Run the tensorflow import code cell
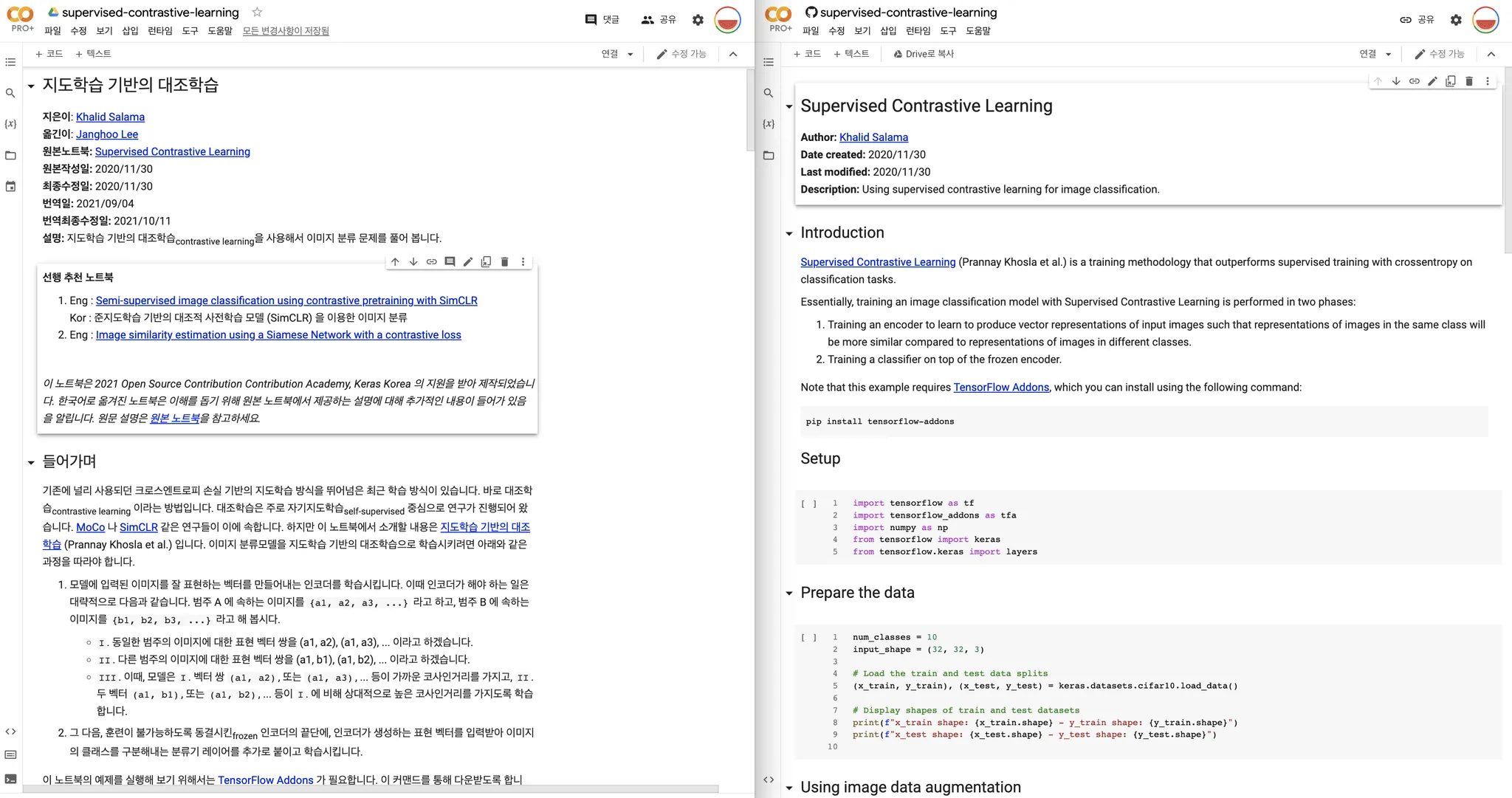The image size is (1512, 798). pos(809,503)
